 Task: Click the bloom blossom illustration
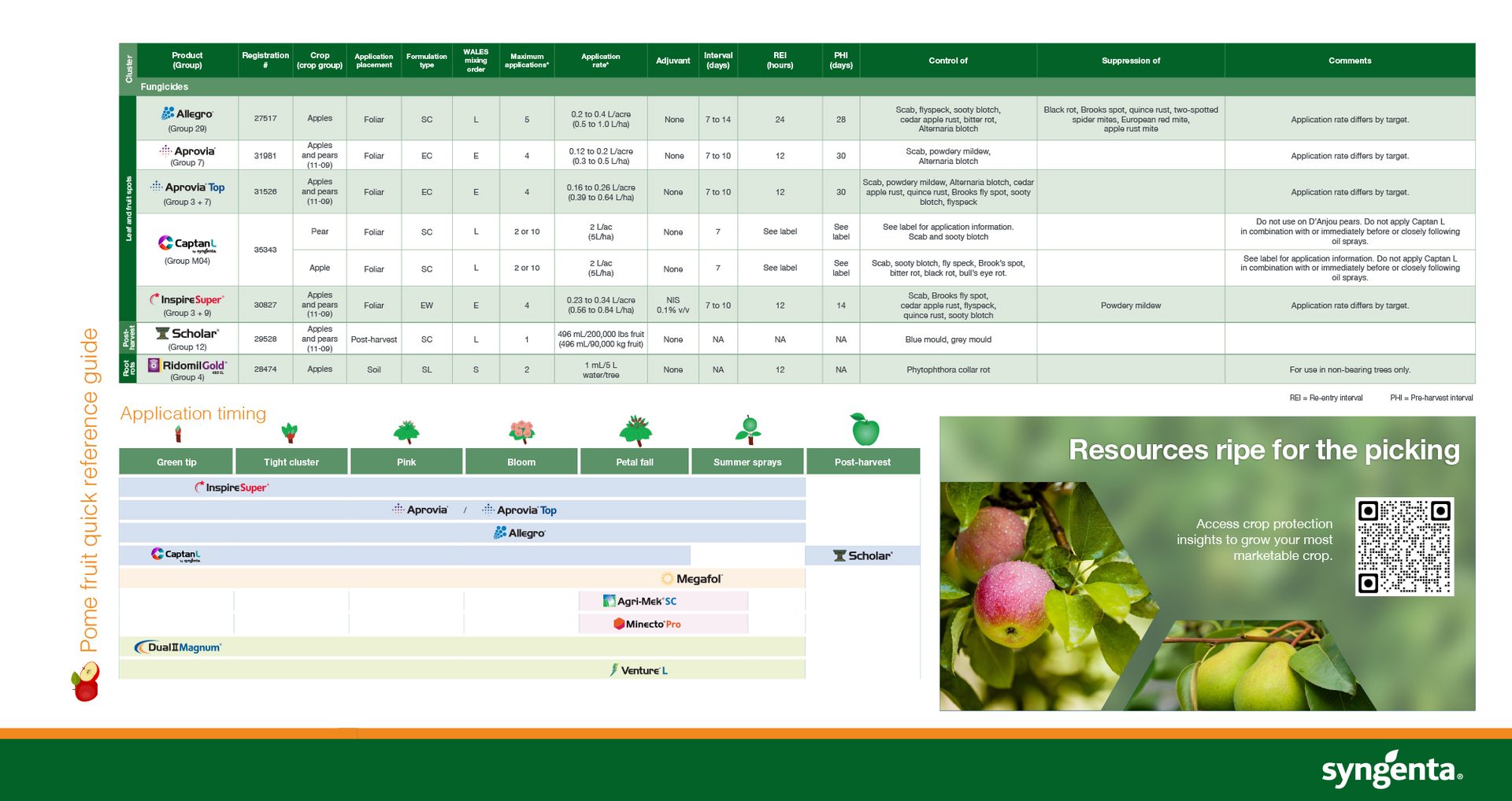click(521, 429)
